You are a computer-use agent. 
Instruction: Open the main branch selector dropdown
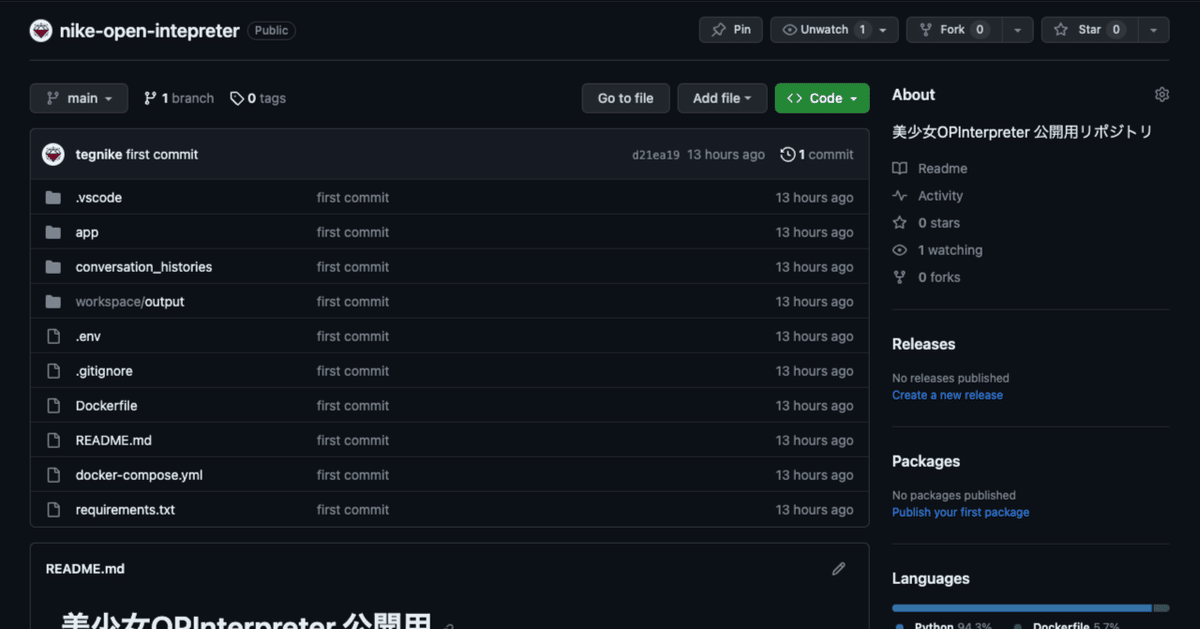pos(79,98)
